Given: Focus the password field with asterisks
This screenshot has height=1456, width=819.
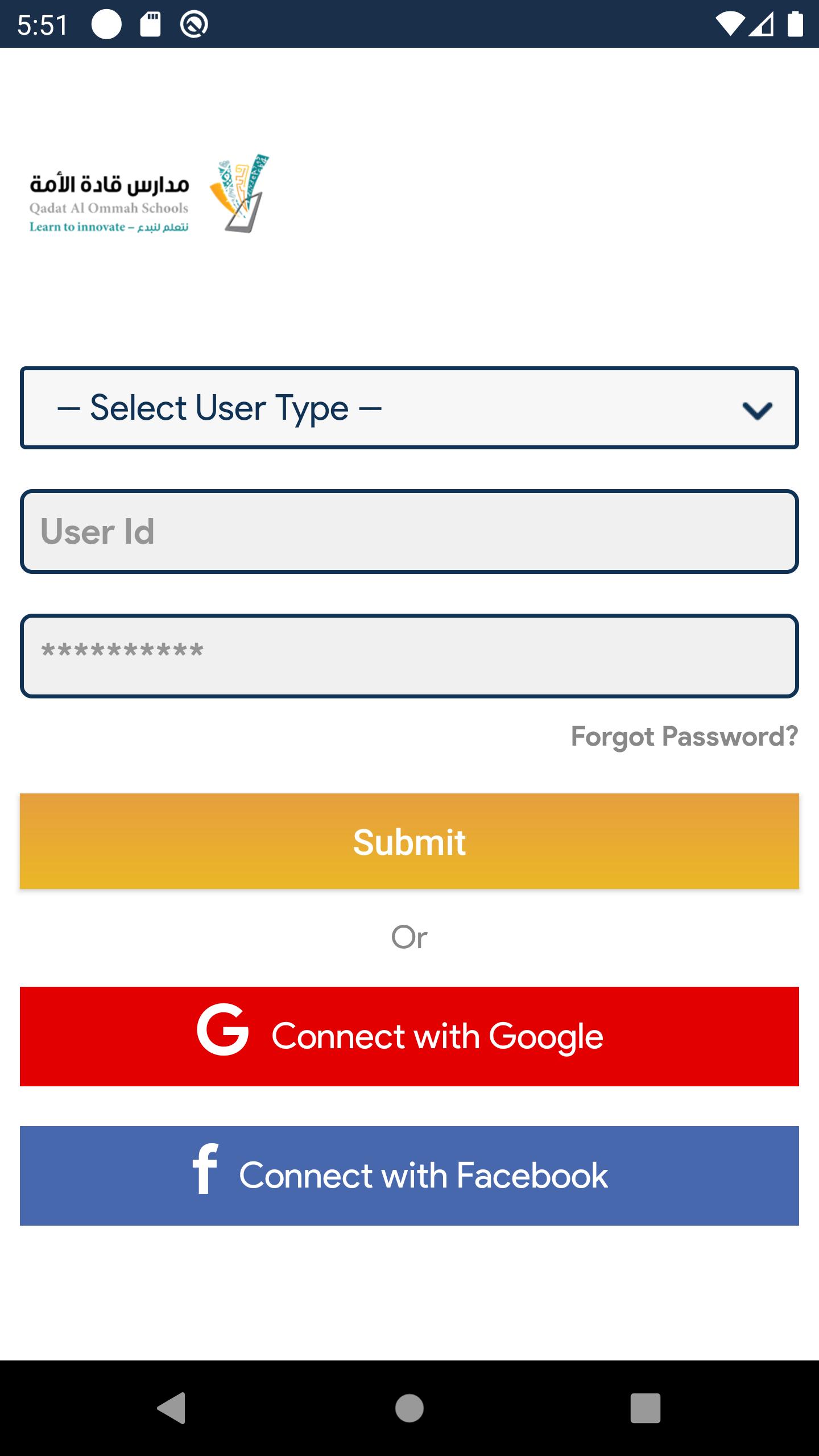Looking at the screenshot, I should [409, 656].
